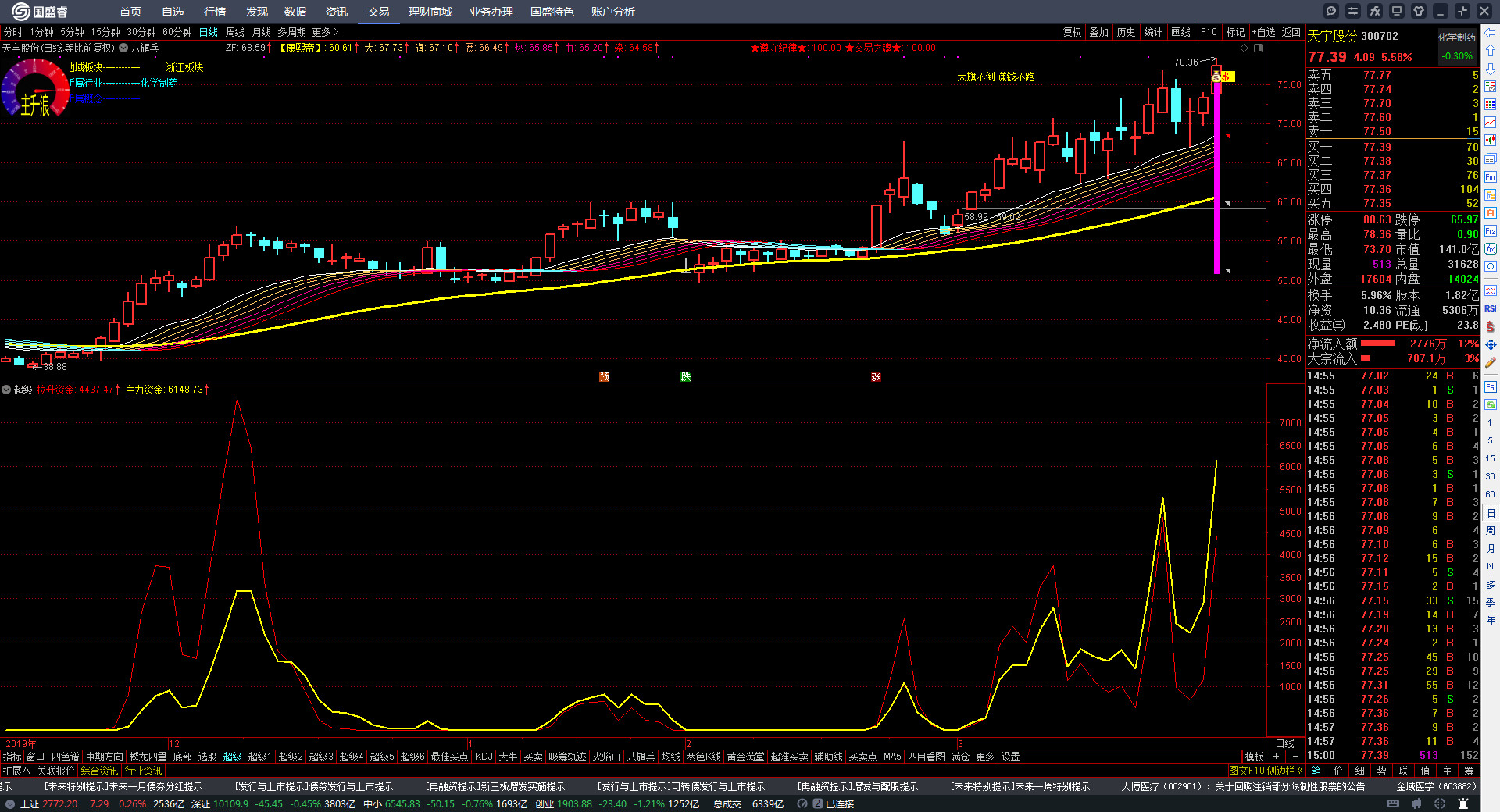Viewport: 1500px width, 812px height.
Task: Click the down arrow in the right sidebar
Action: coord(1491,69)
